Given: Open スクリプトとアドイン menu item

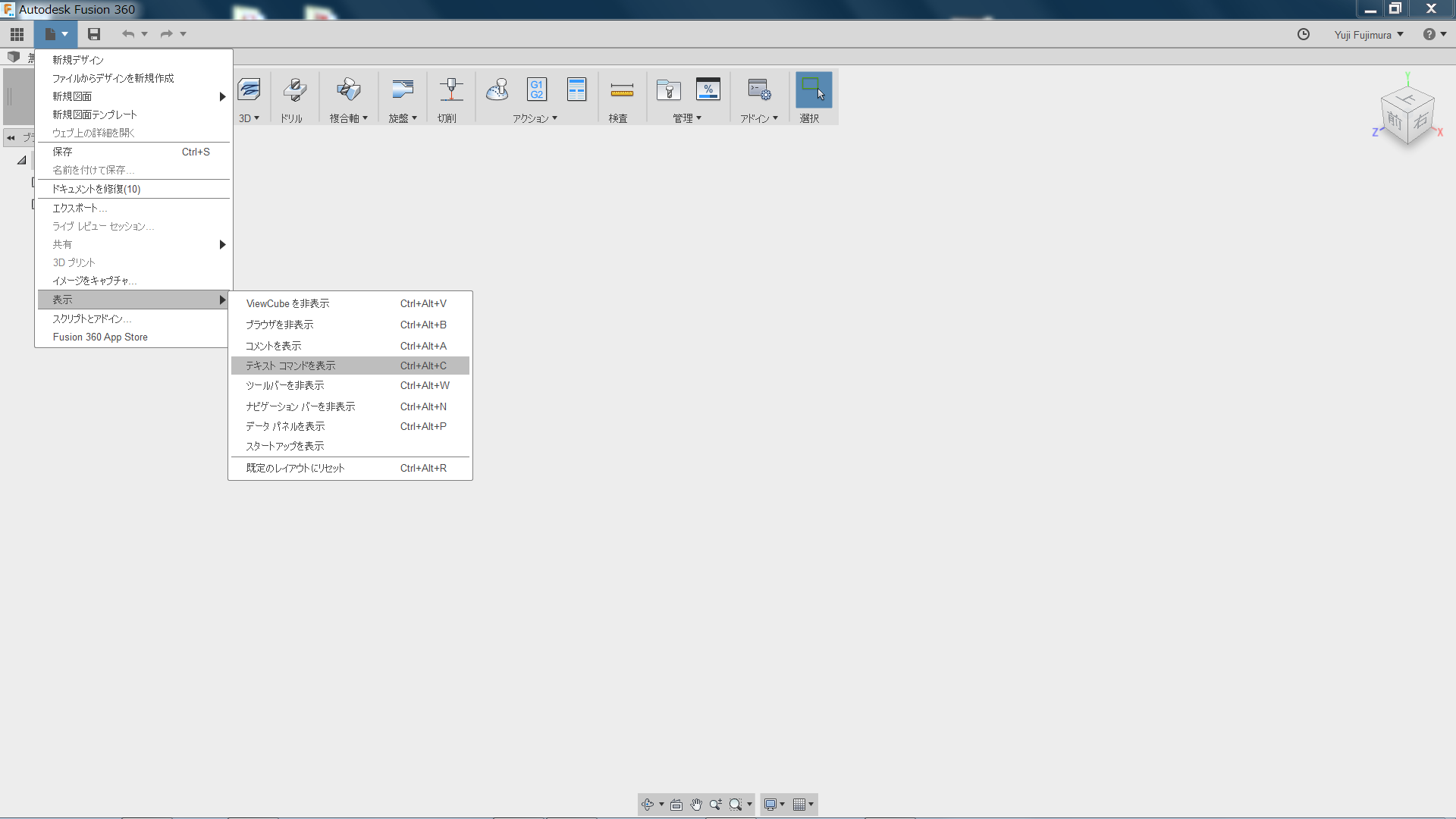Looking at the screenshot, I should (x=133, y=318).
